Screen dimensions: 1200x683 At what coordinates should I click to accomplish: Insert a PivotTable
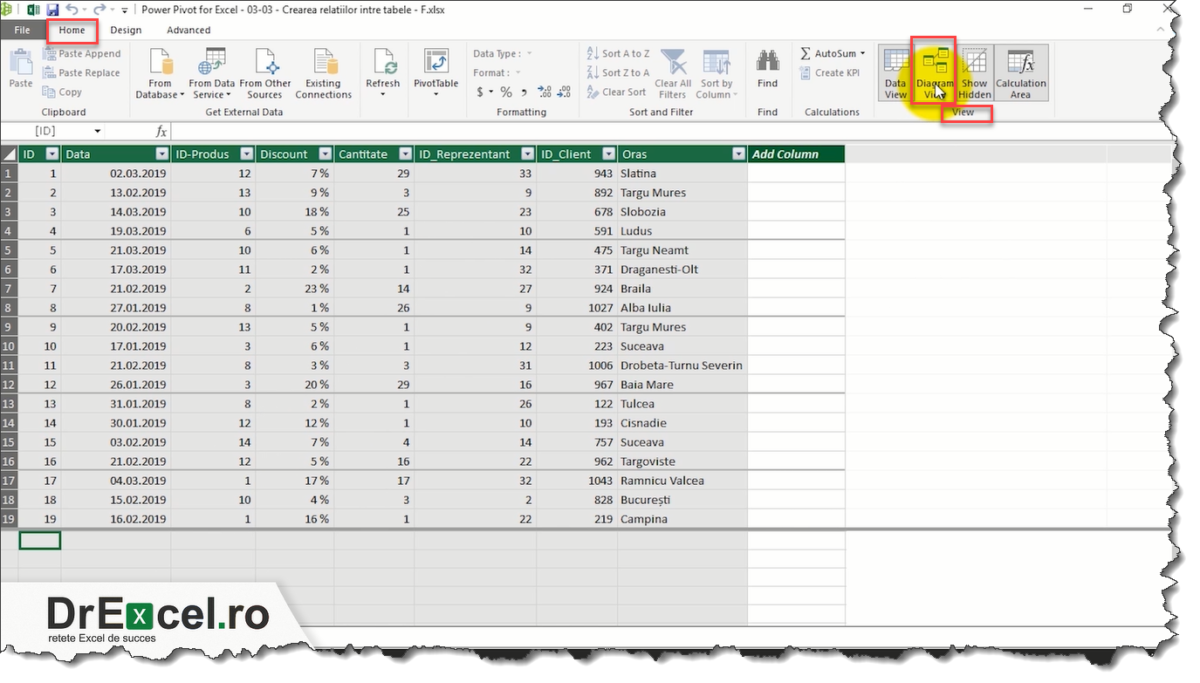(436, 70)
